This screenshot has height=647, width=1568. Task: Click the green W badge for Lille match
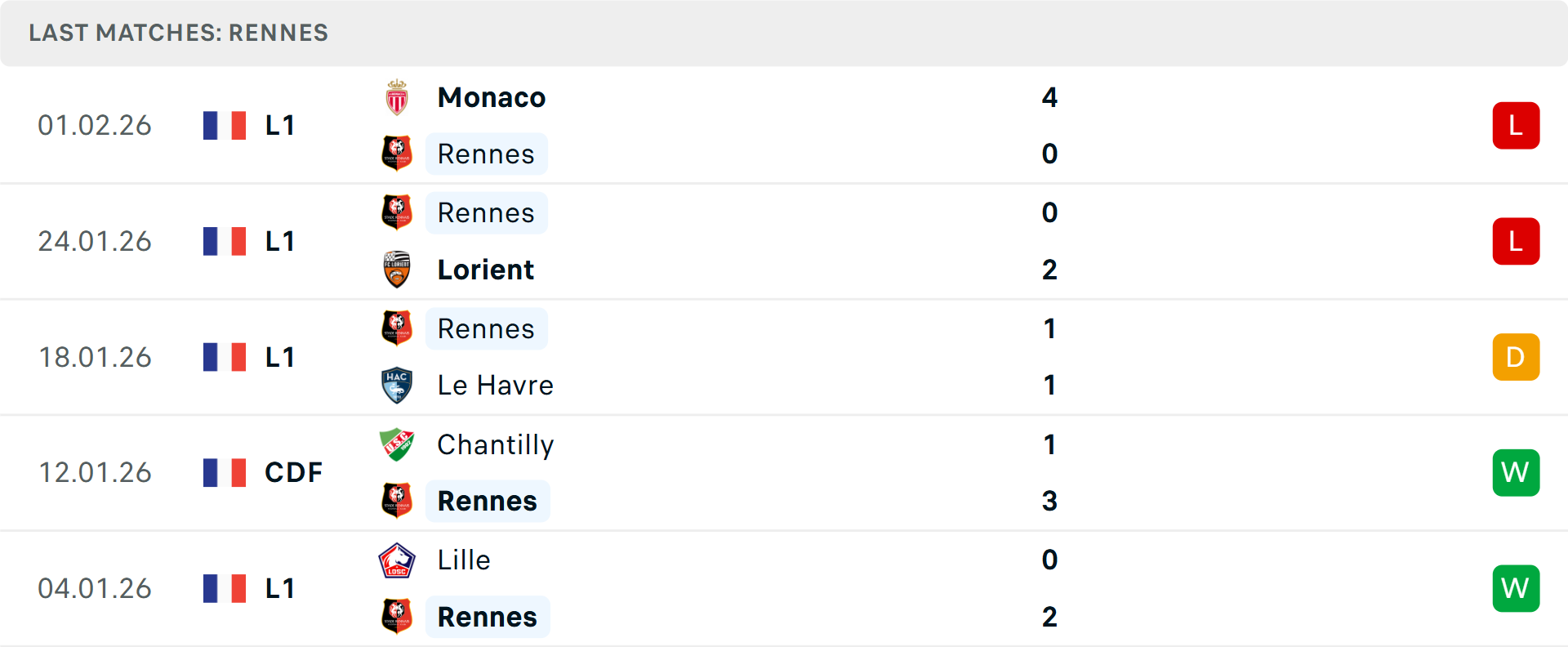(x=1516, y=588)
